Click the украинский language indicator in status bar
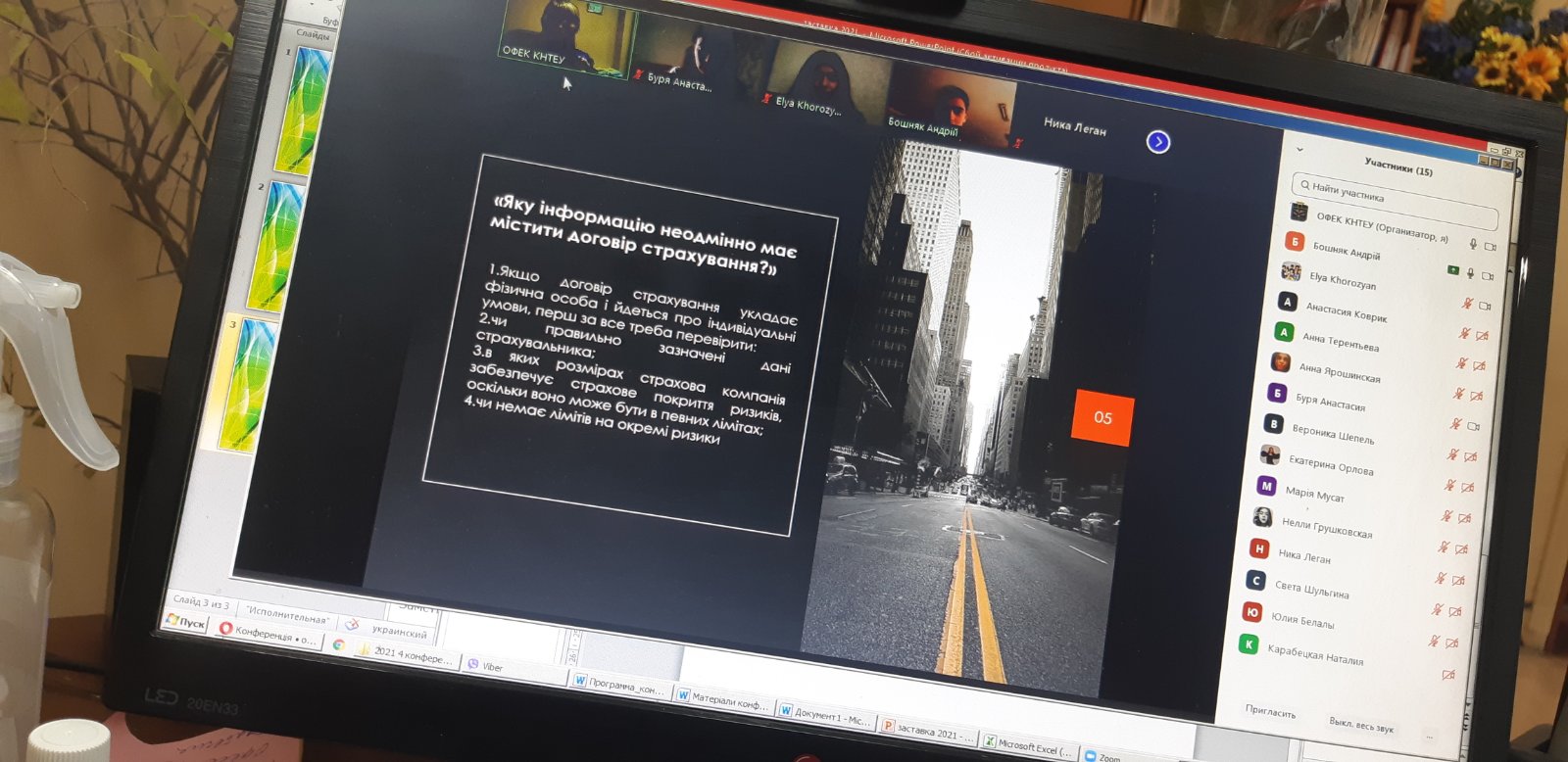The width and height of the screenshot is (1568, 762). (x=400, y=633)
